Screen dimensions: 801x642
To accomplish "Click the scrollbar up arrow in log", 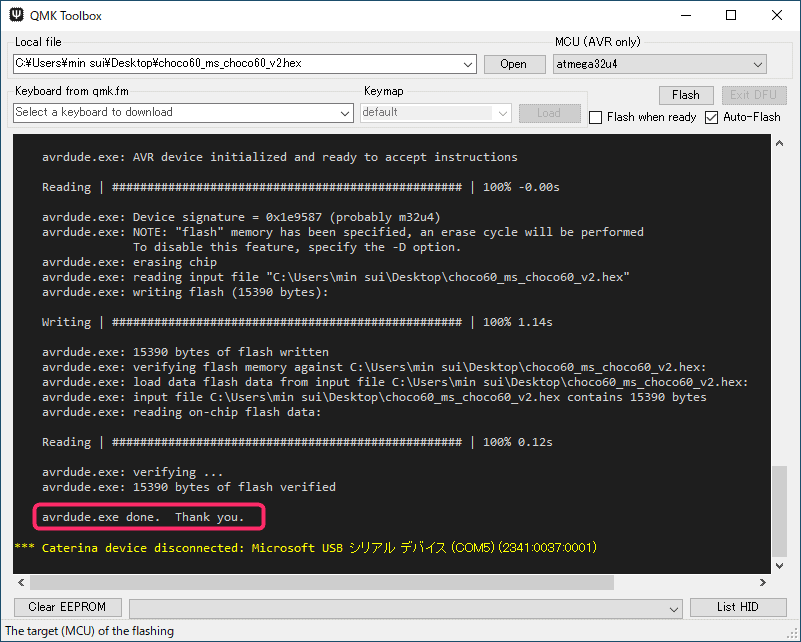I will (x=779, y=145).
